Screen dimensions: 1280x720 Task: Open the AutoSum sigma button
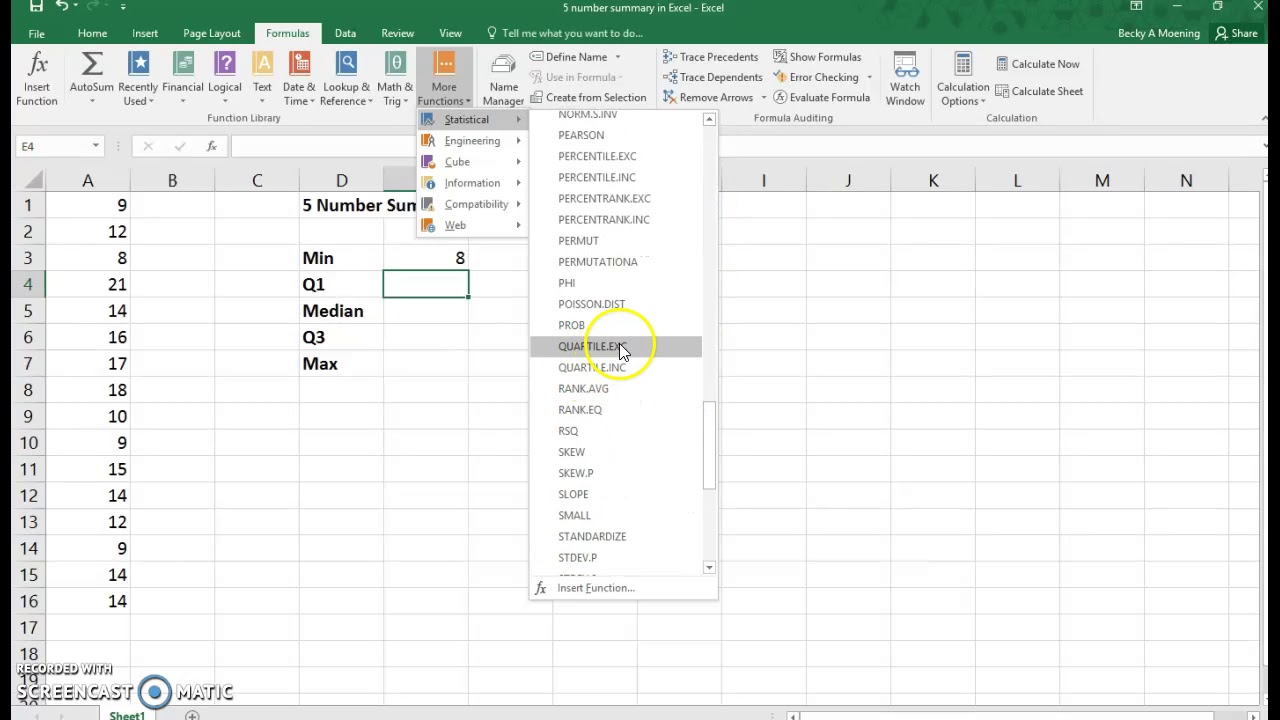(x=91, y=80)
